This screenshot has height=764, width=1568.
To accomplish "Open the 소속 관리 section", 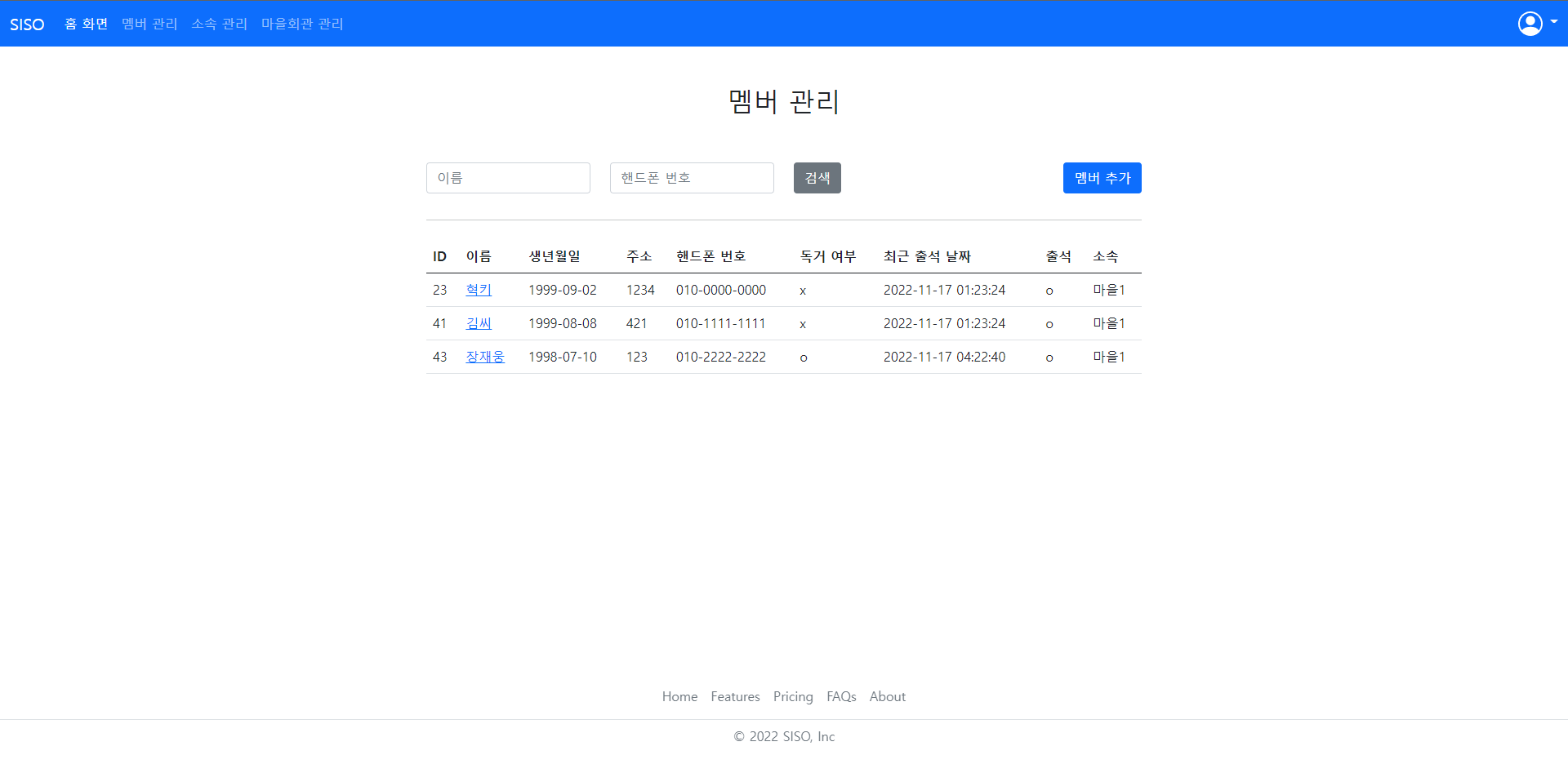I will (x=219, y=24).
